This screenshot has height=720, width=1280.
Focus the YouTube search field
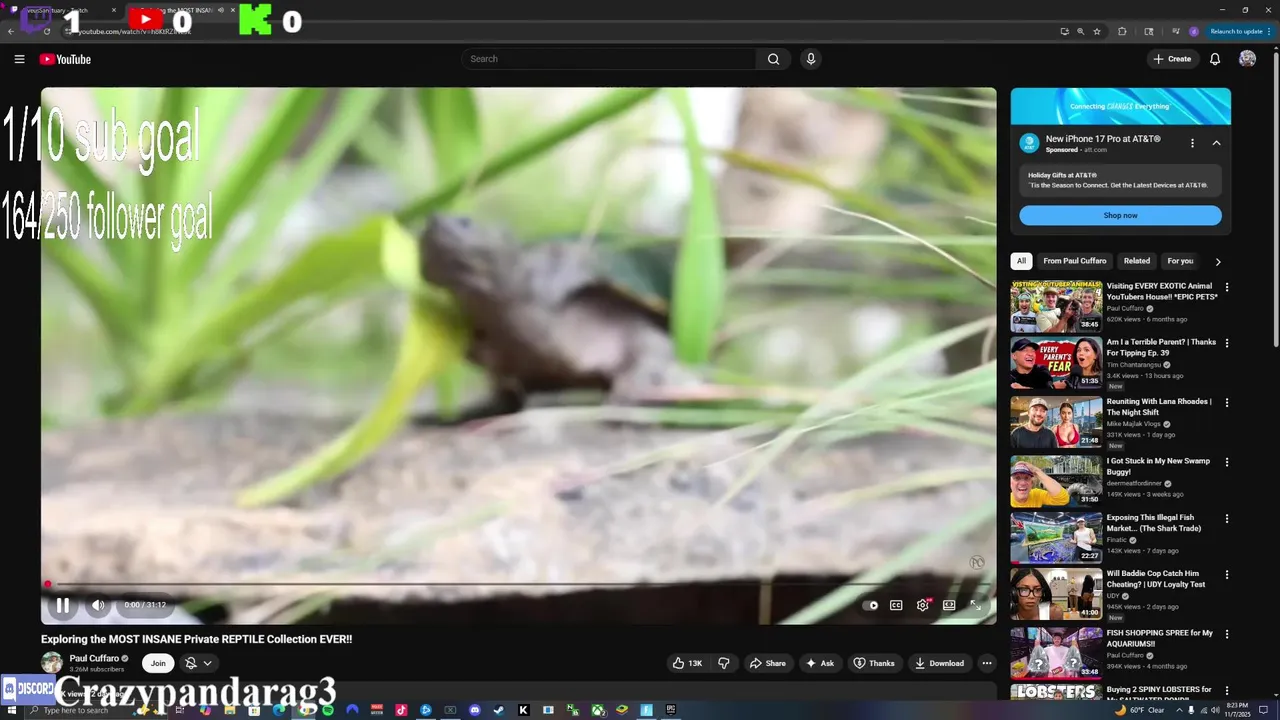(x=610, y=59)
